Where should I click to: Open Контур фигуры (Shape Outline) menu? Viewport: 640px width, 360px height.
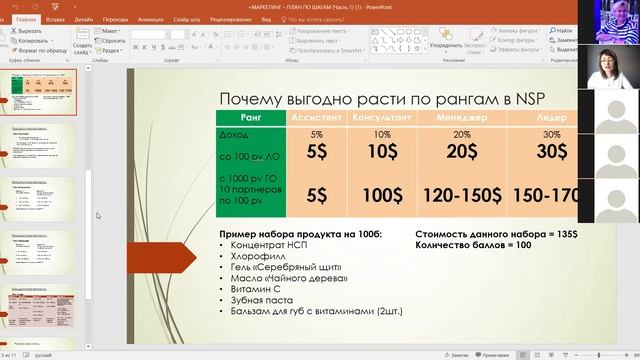(513, 40)
